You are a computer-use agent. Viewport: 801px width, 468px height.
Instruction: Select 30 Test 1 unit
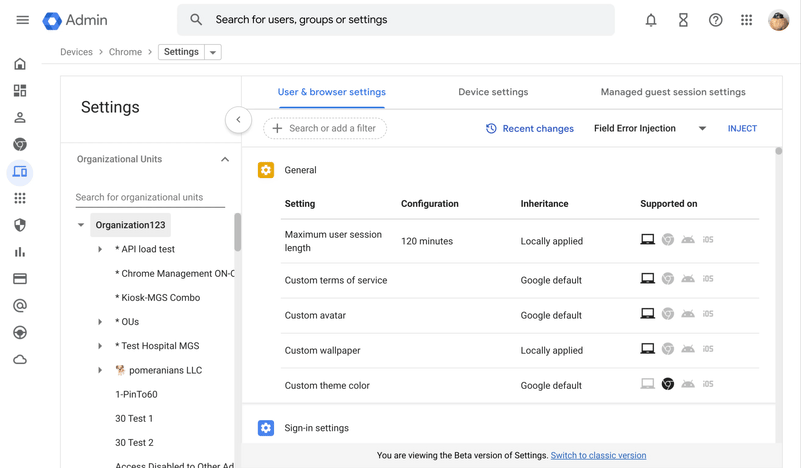point(134,418)
